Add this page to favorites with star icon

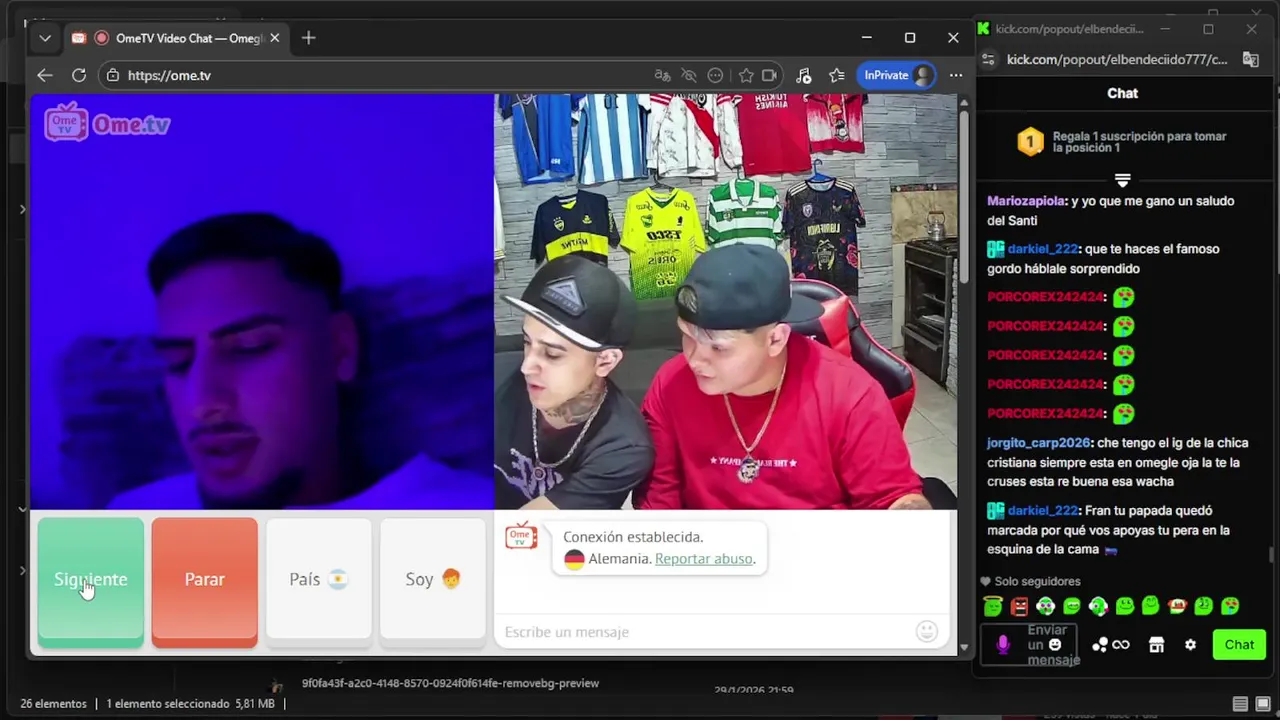746,75
